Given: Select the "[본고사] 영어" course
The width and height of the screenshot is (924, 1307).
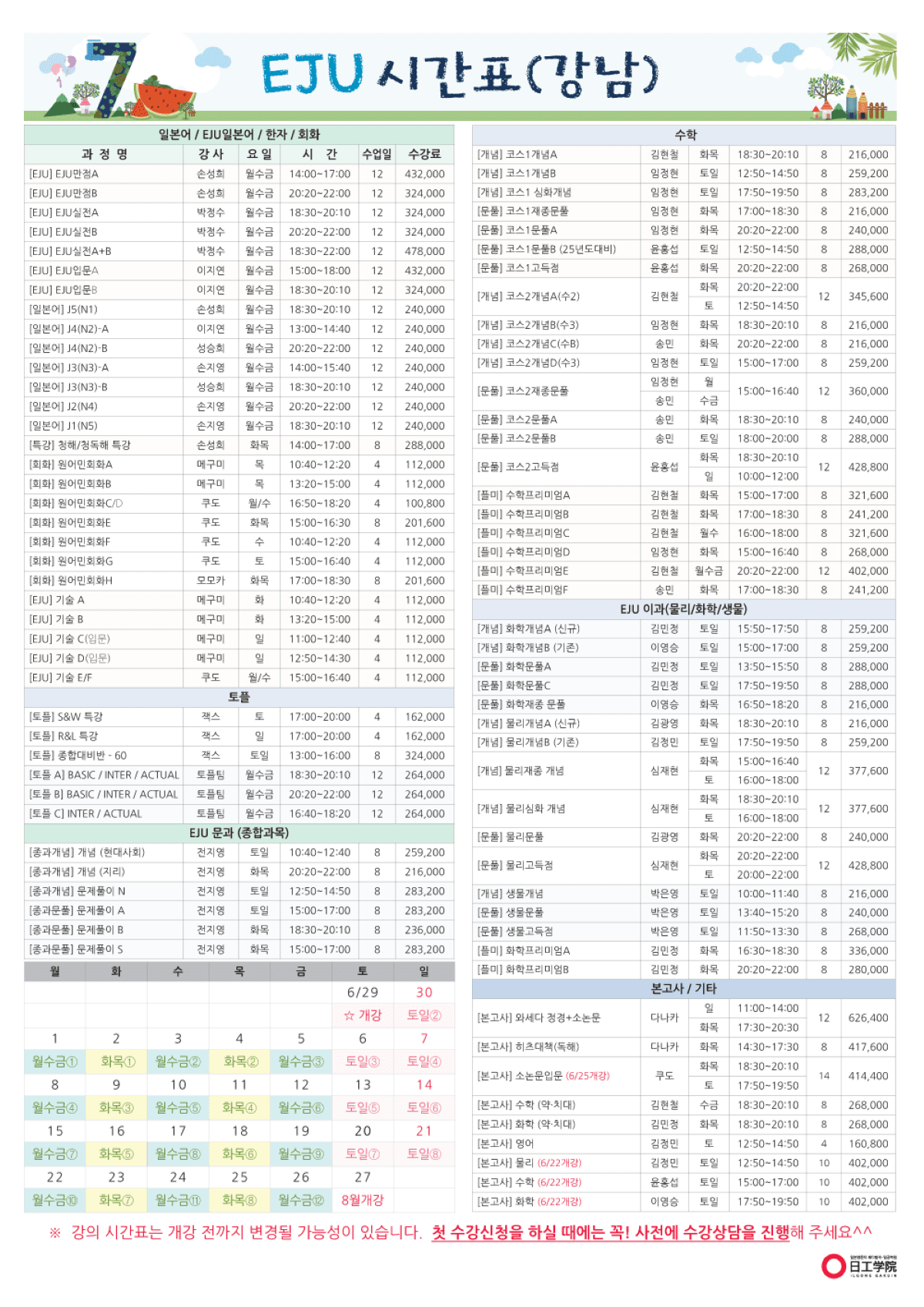Looking at the screenshot, I should pos(505,1144).
